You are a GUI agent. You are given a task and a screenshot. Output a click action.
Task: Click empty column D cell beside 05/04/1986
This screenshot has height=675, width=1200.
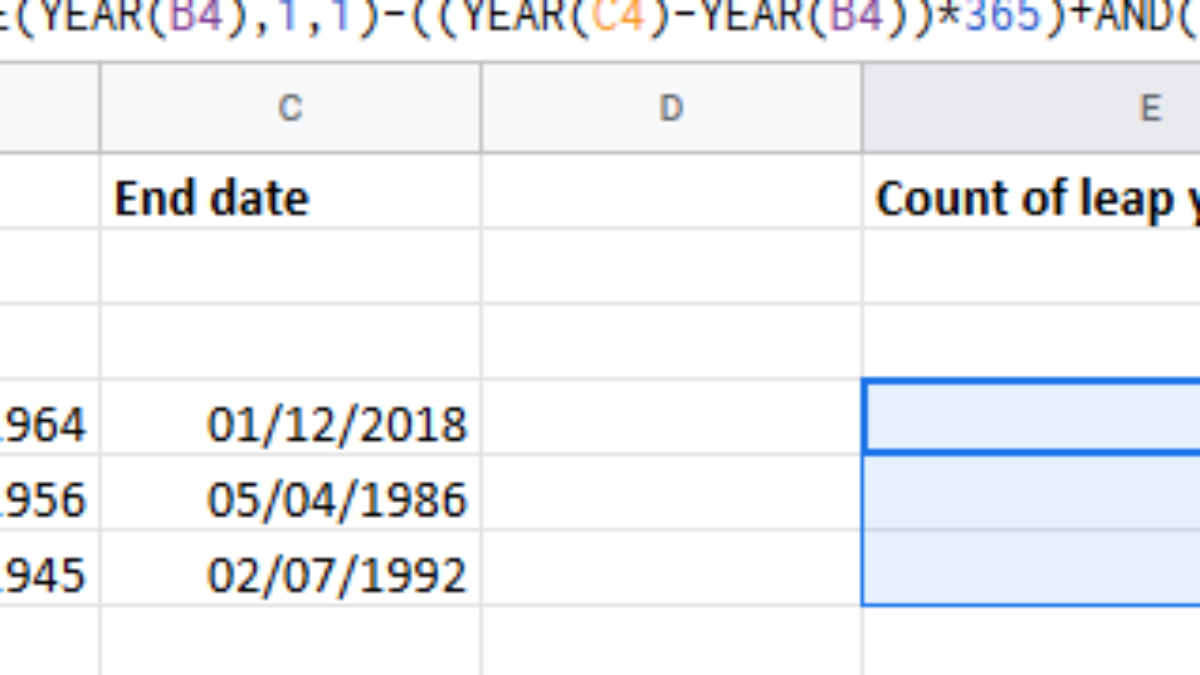tap(671, 493)
